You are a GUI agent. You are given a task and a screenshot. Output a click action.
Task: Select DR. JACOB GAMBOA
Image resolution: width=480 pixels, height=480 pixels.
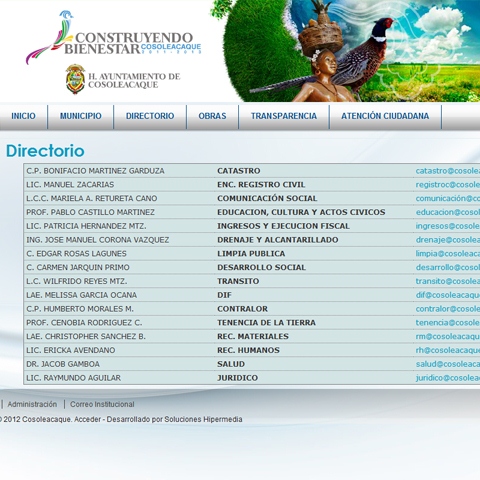click(x=63, y=364)
